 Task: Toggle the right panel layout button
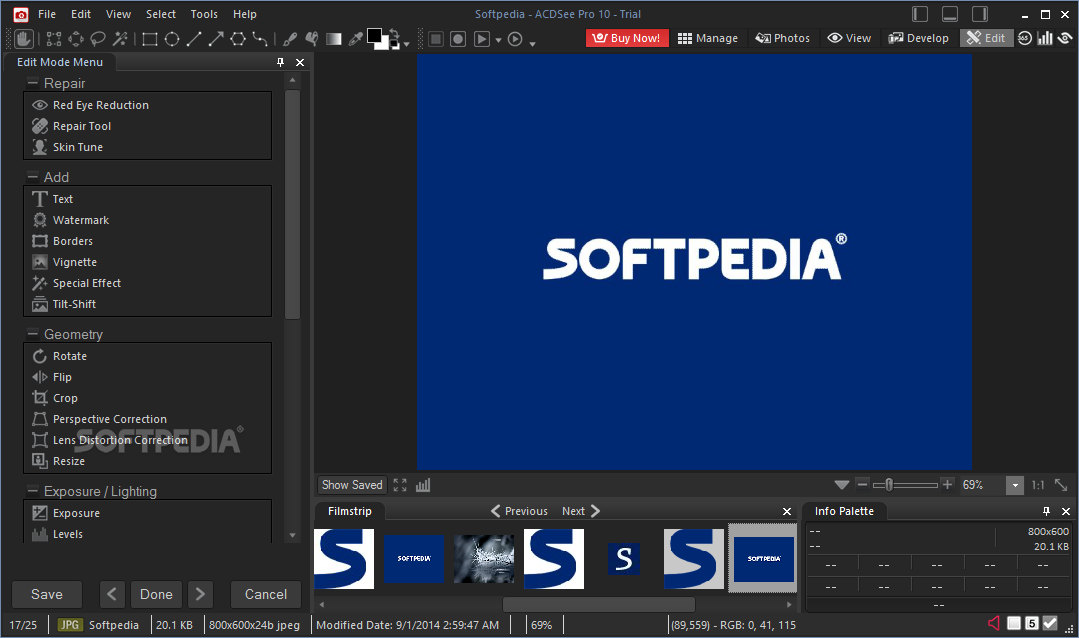[x=980, y=14]
